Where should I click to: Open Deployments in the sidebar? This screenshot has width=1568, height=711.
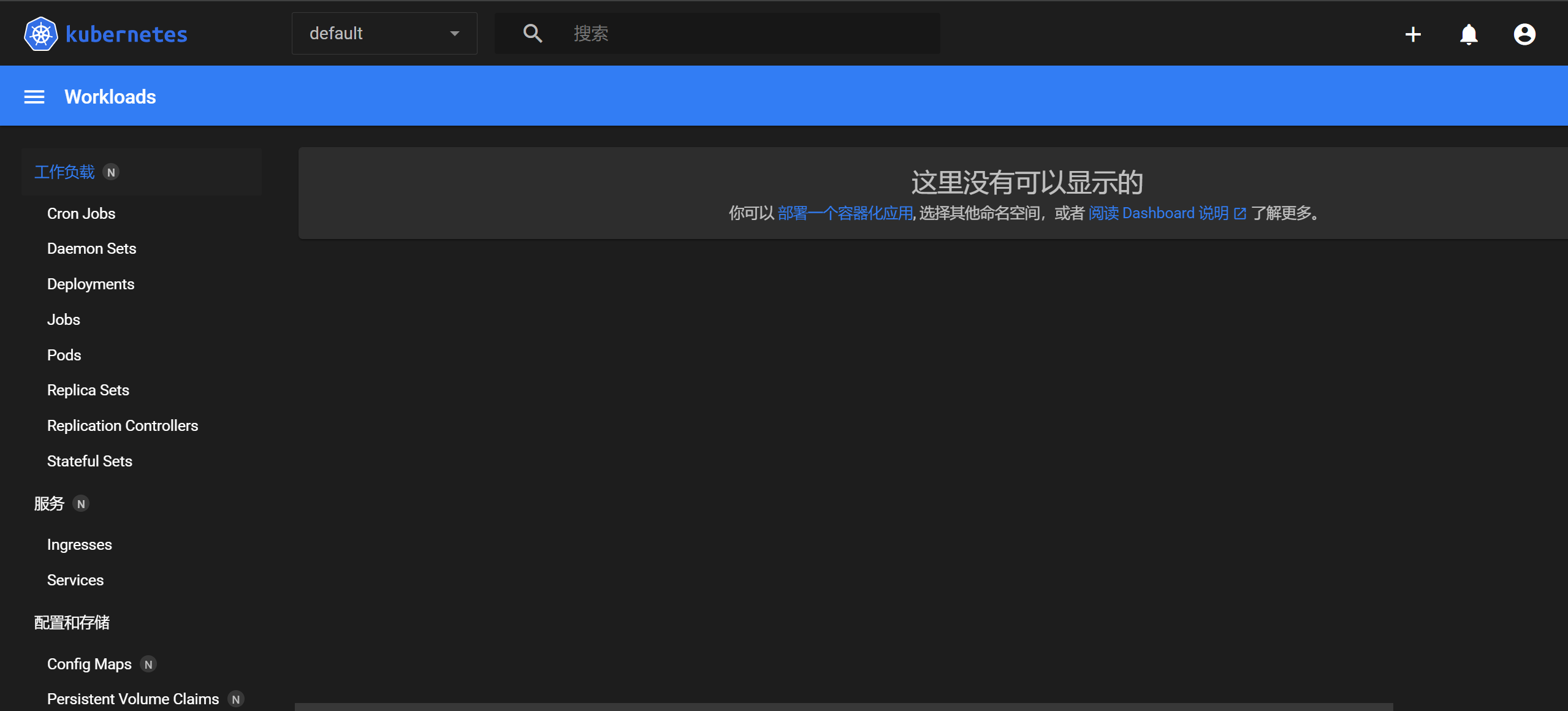click(x=91, y=284)
